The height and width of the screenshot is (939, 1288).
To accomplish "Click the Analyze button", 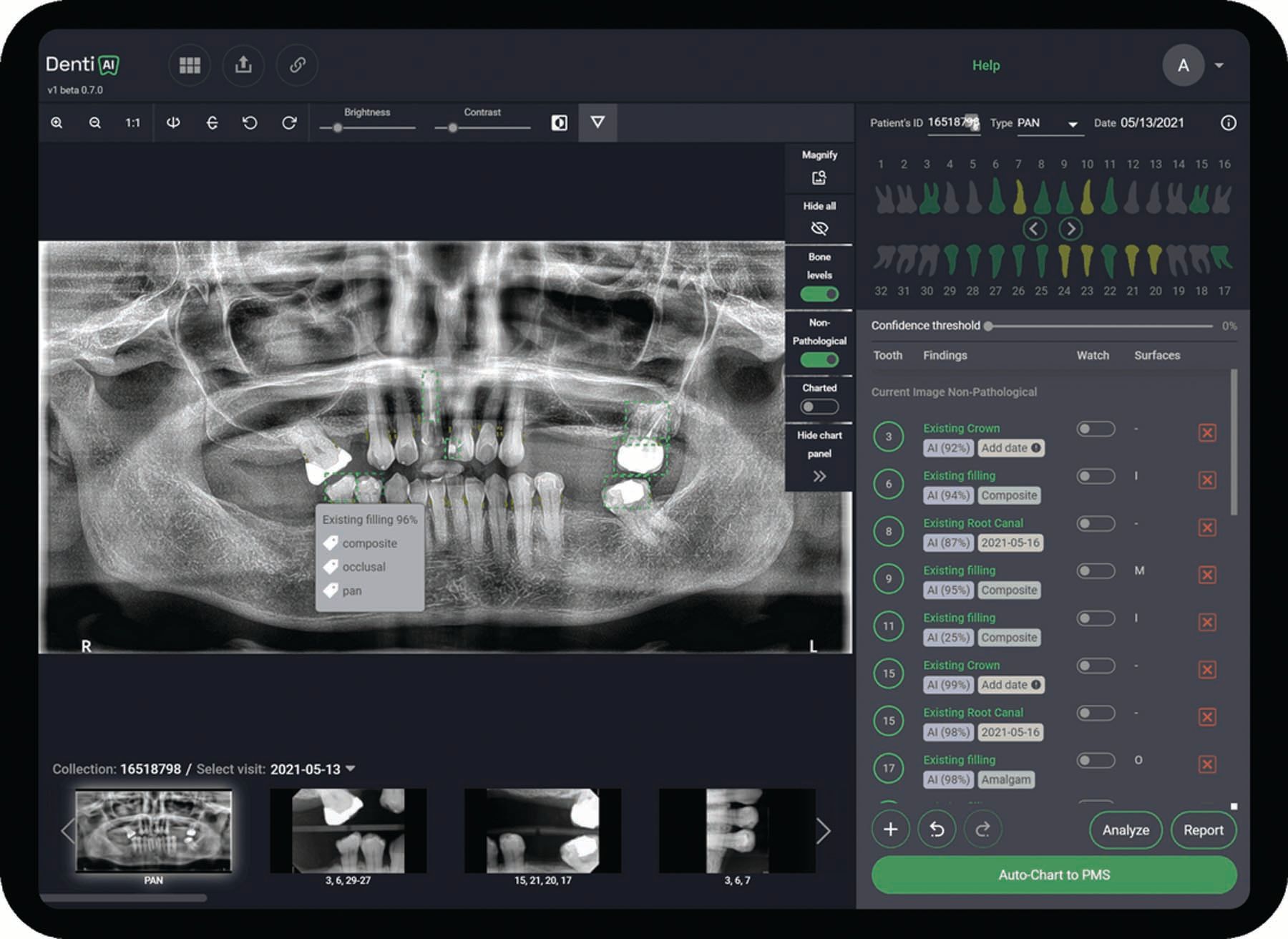I will click(1125, 830).
